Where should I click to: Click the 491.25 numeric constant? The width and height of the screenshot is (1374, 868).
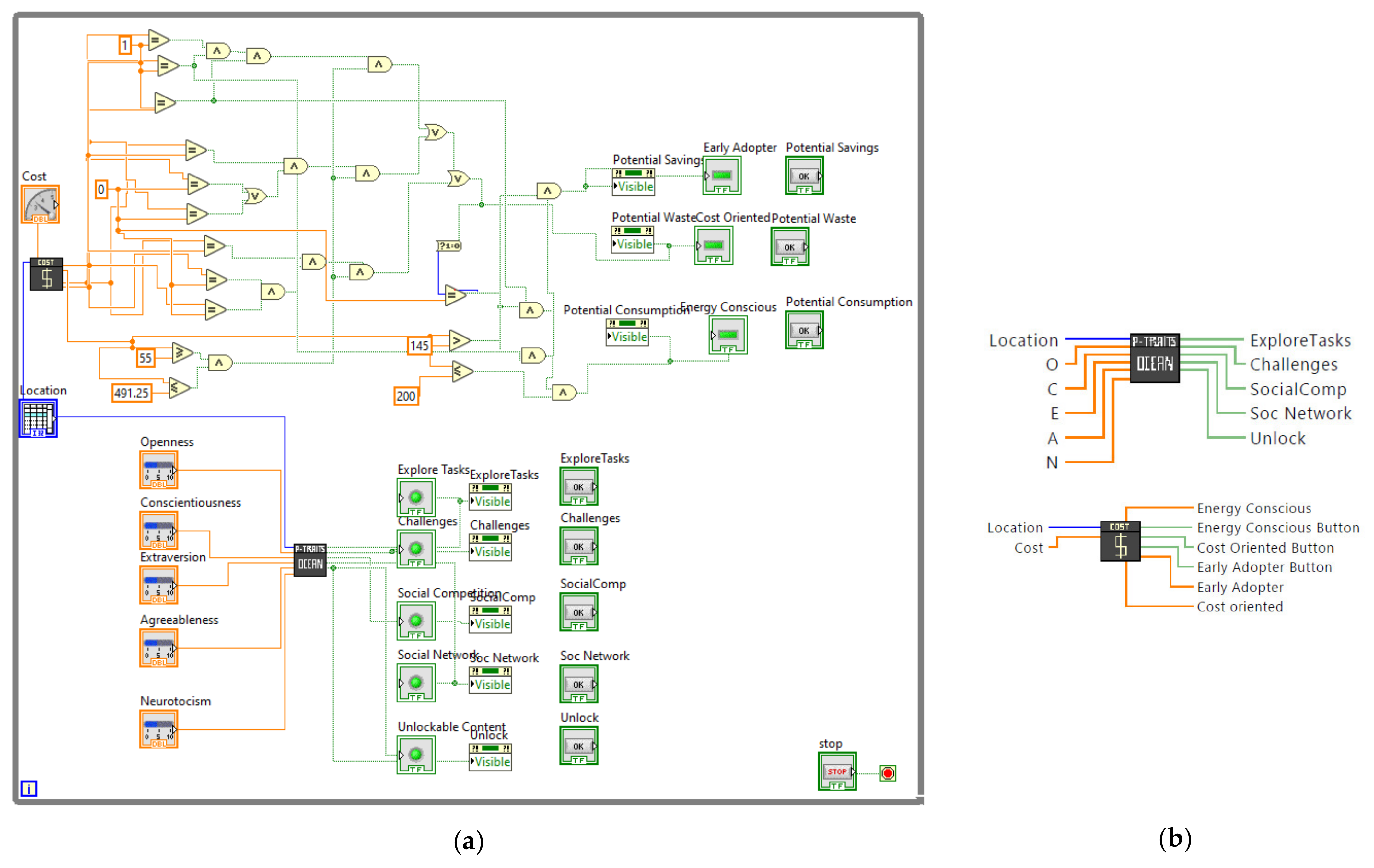[131, 393]
